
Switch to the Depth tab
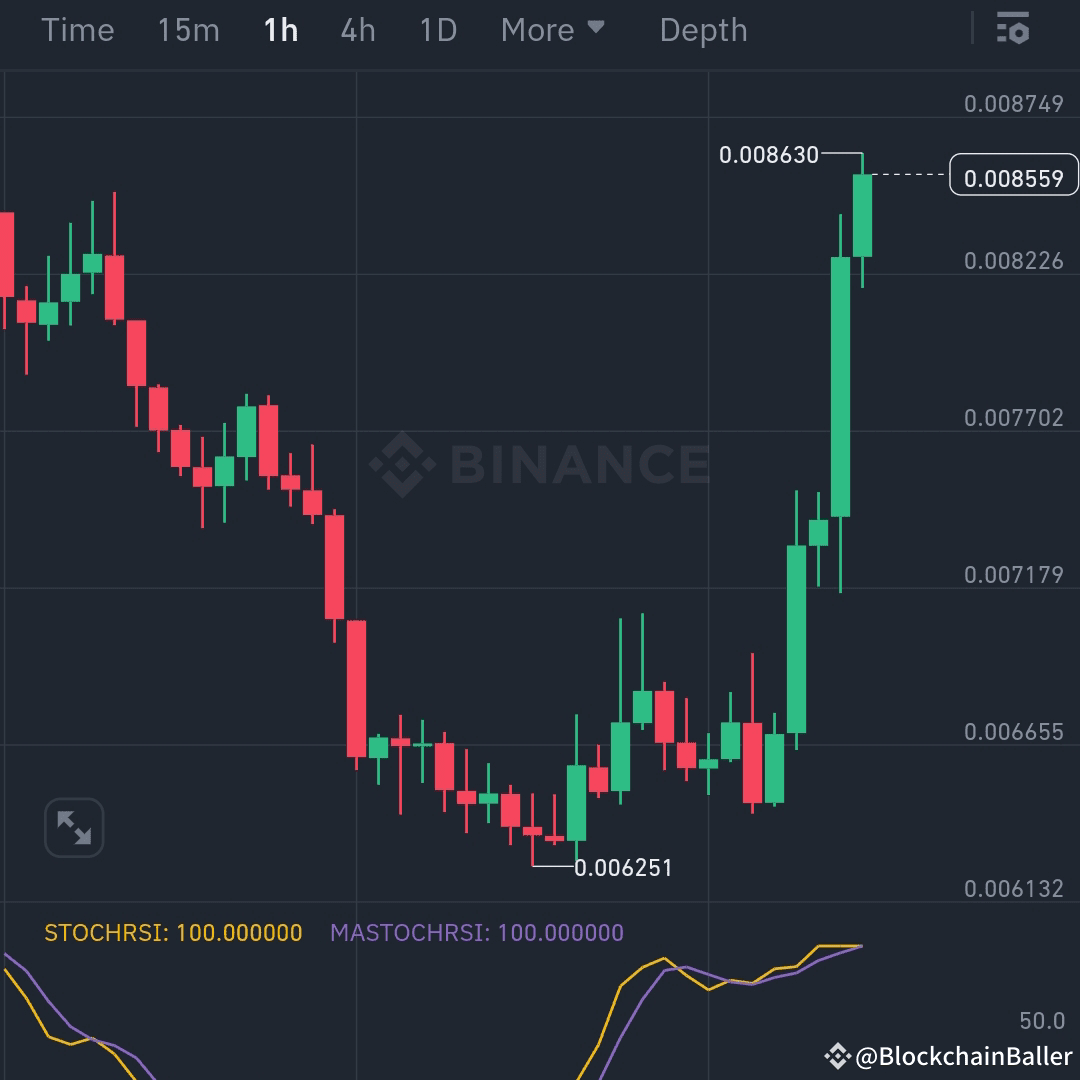[703, 30]
